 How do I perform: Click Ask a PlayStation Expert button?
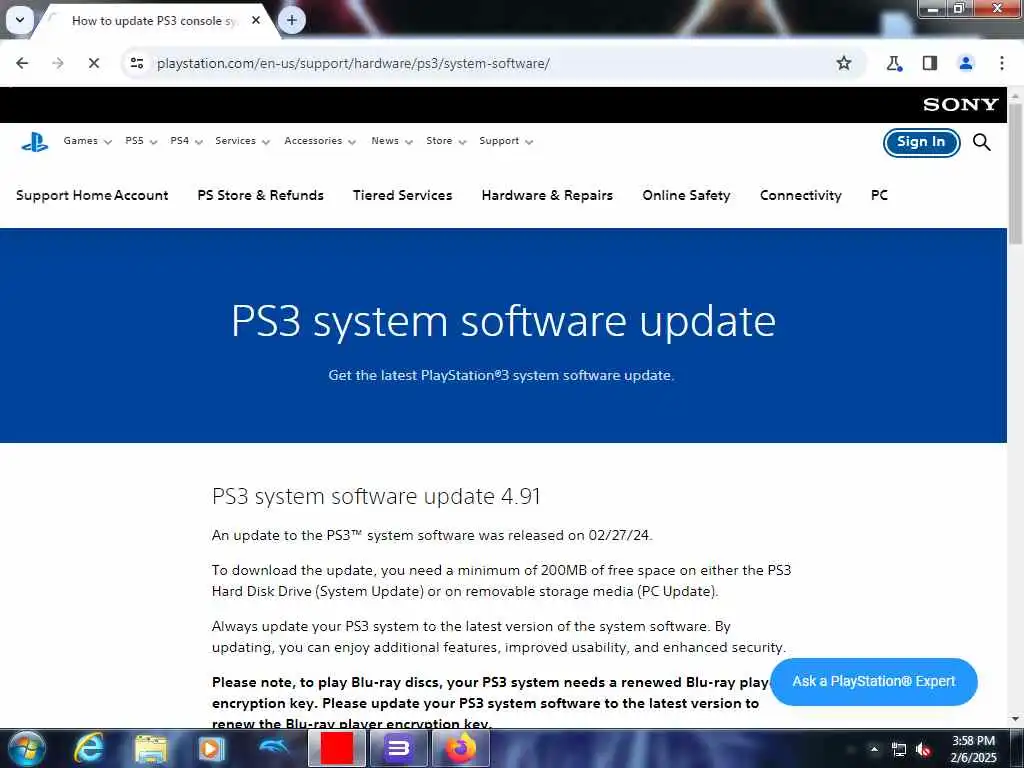tap(874, 682)
